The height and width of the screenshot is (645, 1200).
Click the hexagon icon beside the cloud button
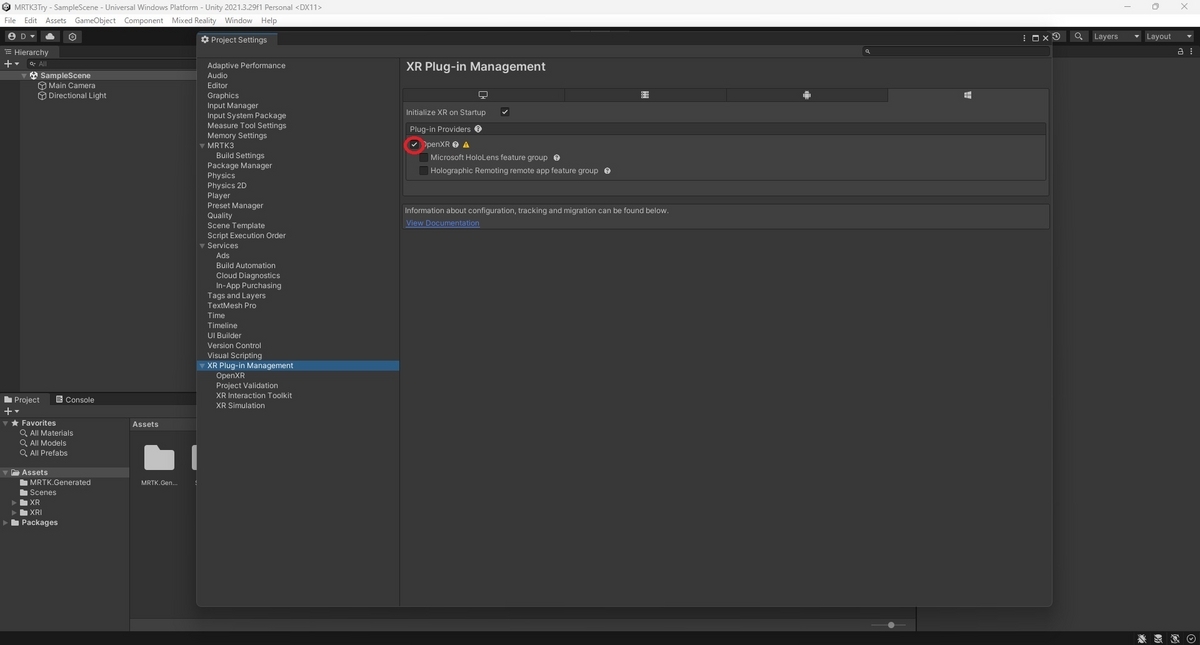72,36
